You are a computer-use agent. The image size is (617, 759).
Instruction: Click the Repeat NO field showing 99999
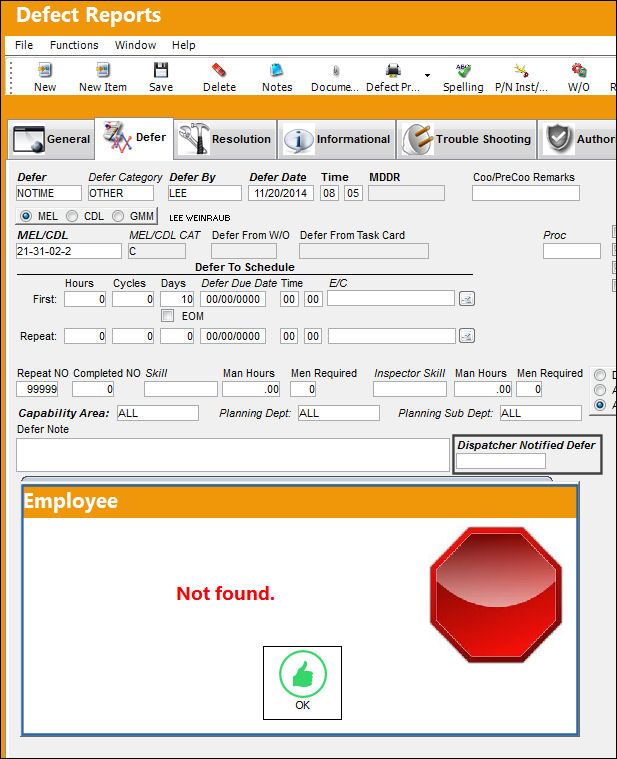pyautogui.click(x=37, y=389)
